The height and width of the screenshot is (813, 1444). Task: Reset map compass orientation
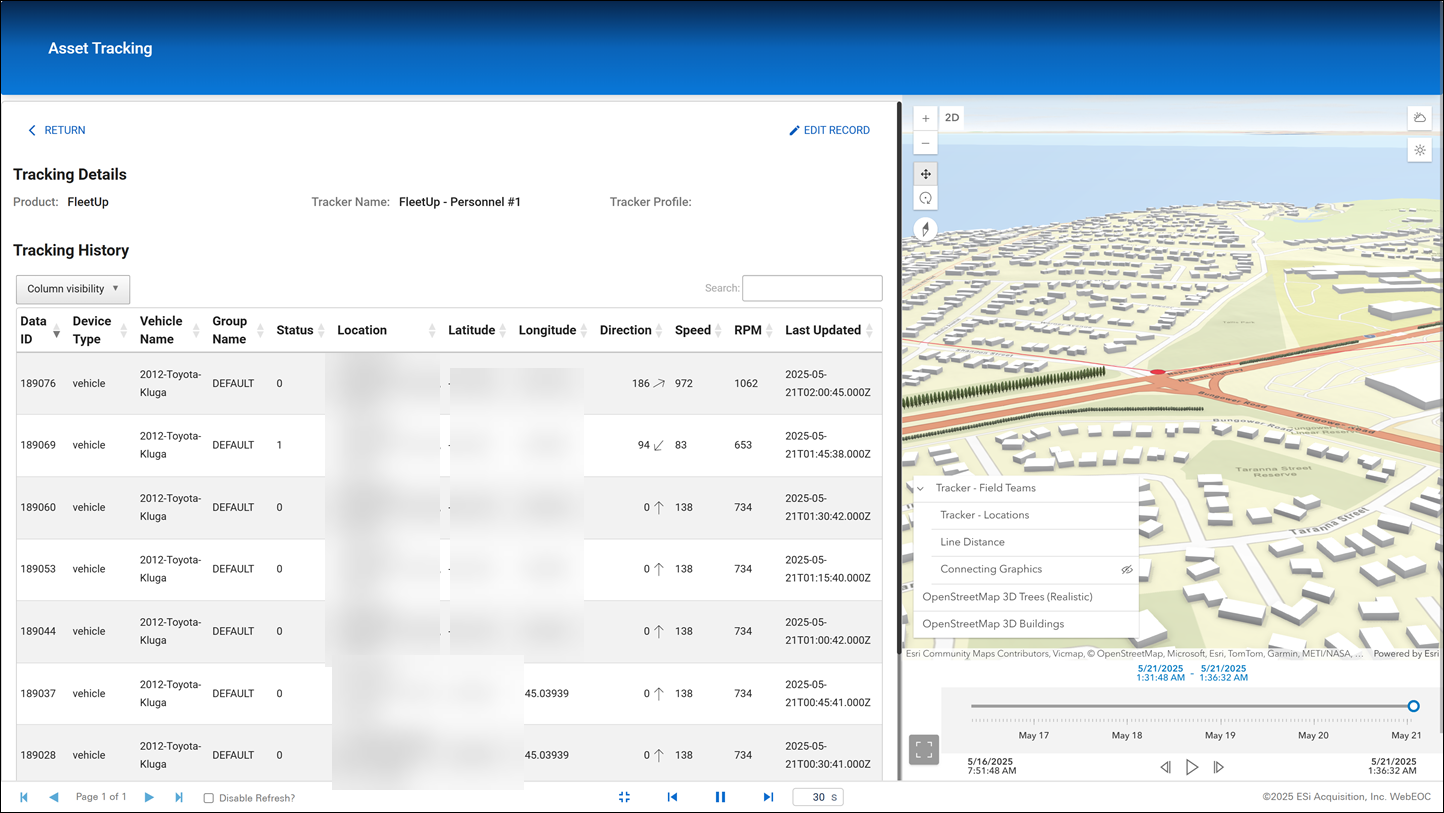click(x=925, y=229)
